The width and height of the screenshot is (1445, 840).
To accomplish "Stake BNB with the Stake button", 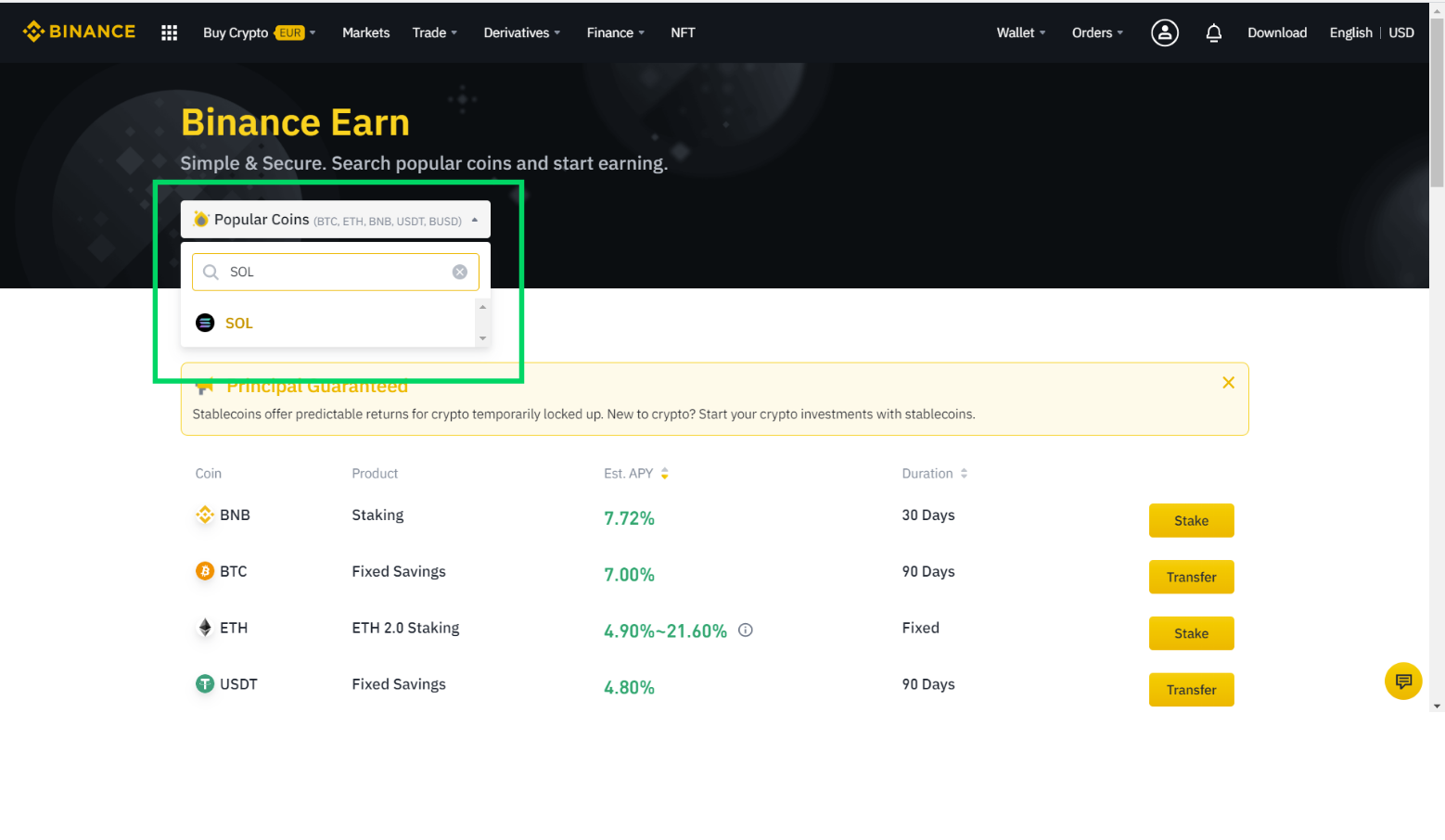I will [x=1192, y=520].
